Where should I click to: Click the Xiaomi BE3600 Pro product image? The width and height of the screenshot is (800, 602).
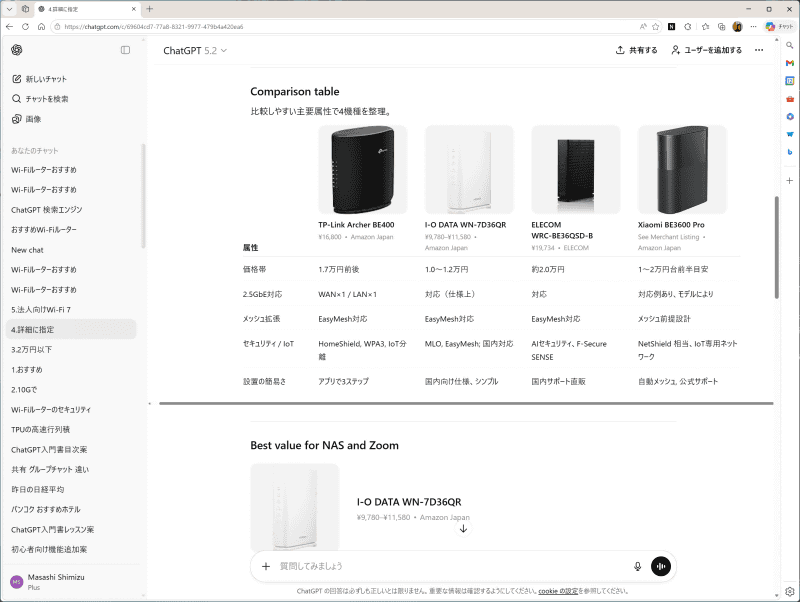click(682, 170)
